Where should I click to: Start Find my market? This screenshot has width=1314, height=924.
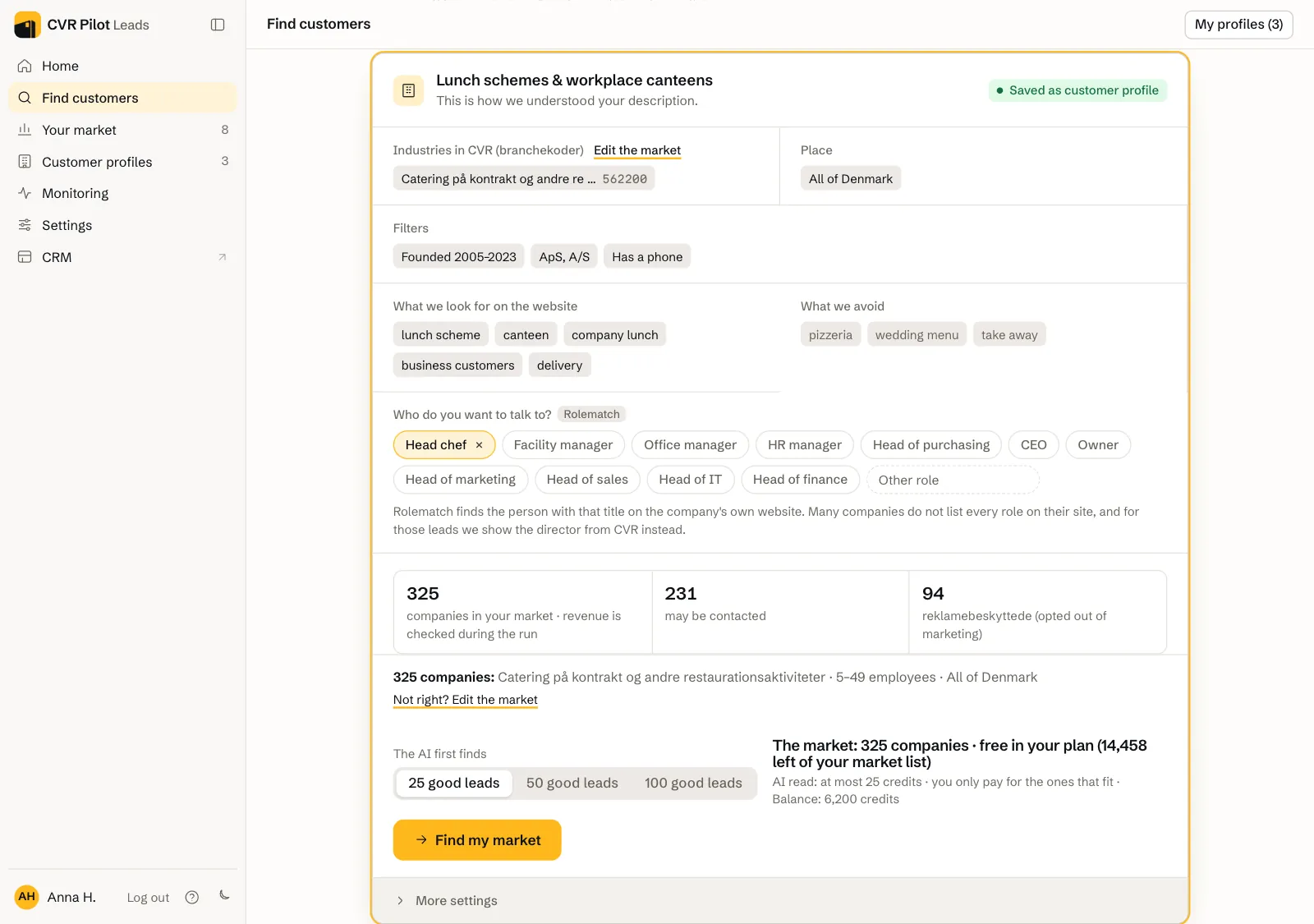pos(477,840)
